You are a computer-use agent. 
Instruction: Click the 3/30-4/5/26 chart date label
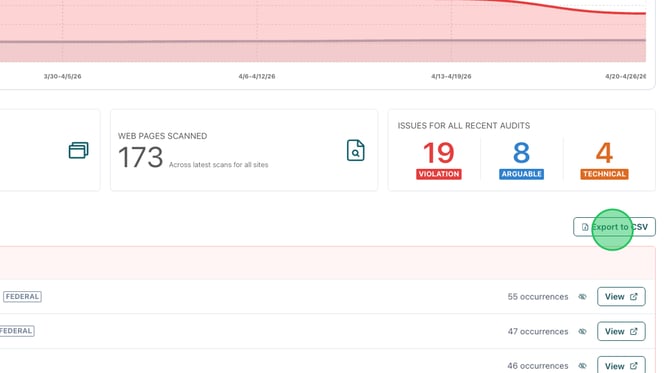62,76
